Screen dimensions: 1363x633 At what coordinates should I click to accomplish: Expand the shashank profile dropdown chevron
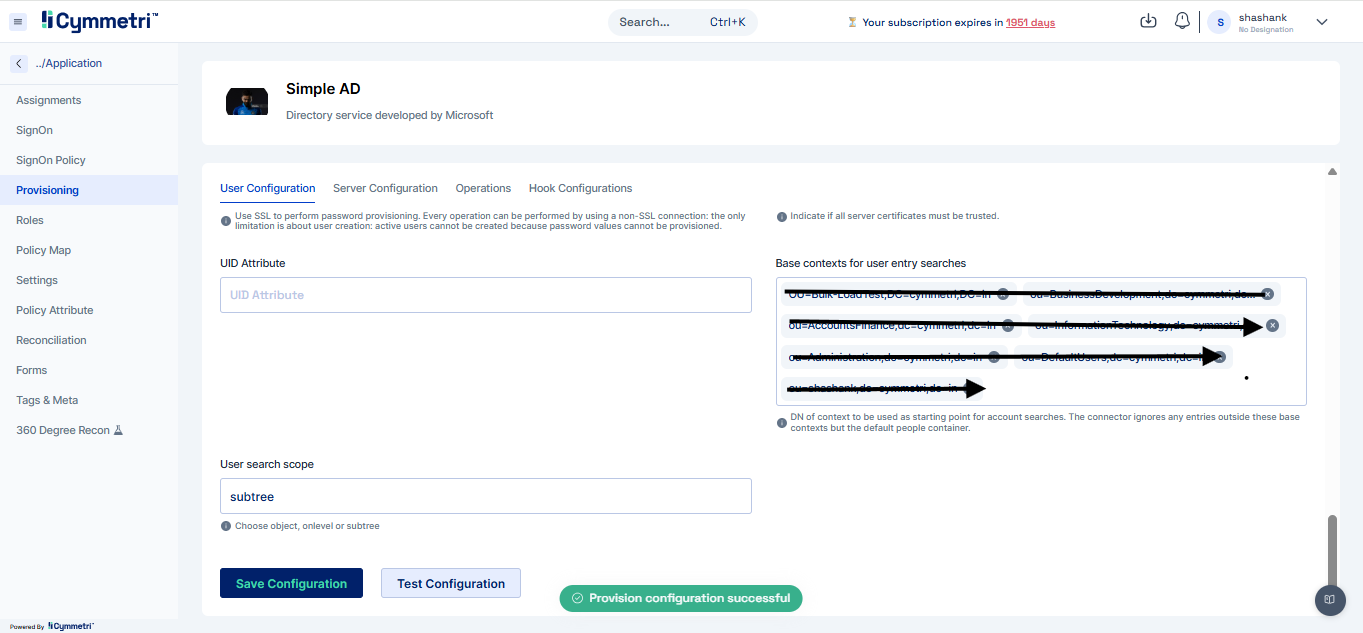coord(1321,22)
